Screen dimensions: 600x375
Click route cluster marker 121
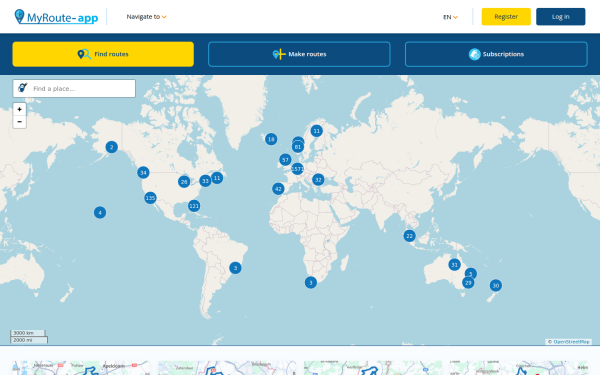(194, 206)
